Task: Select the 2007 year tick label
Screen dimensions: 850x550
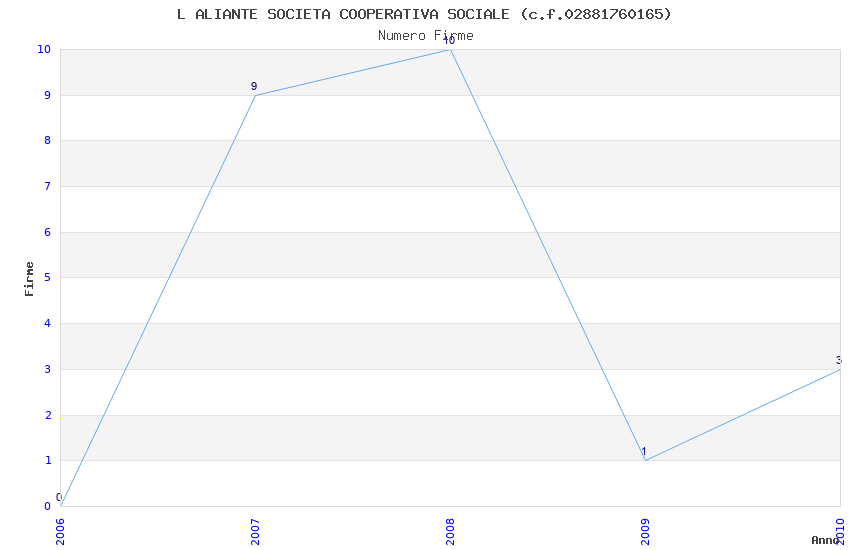Action: tap(255, 532)
